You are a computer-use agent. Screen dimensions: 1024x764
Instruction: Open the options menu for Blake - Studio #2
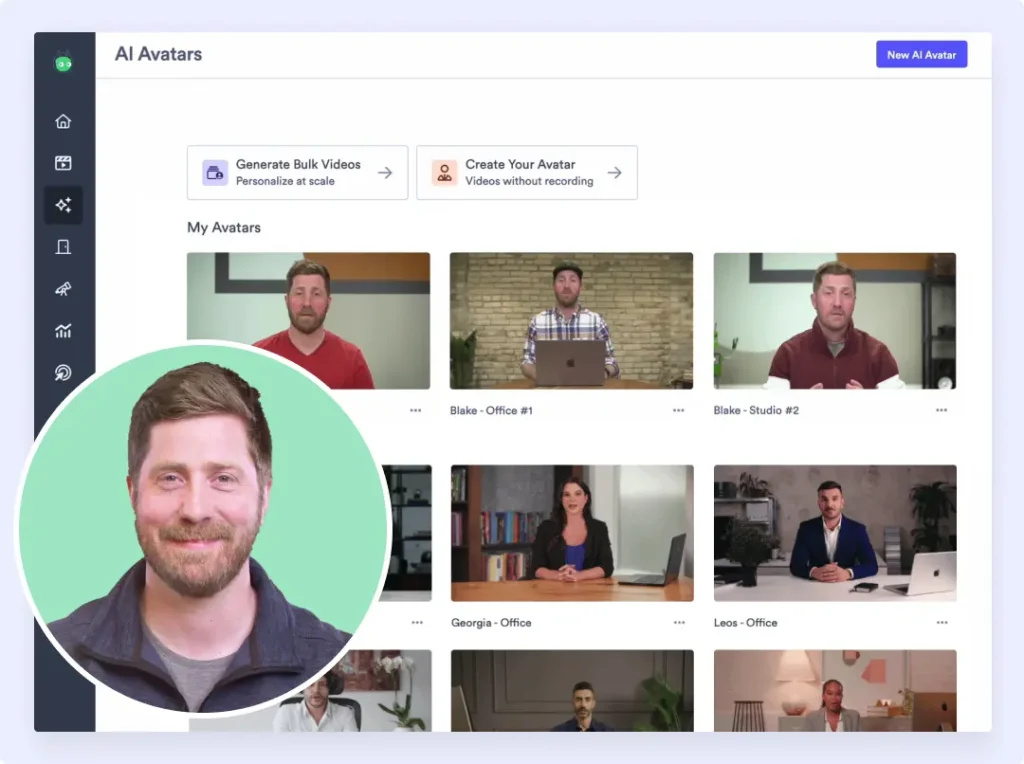[941, 409]
